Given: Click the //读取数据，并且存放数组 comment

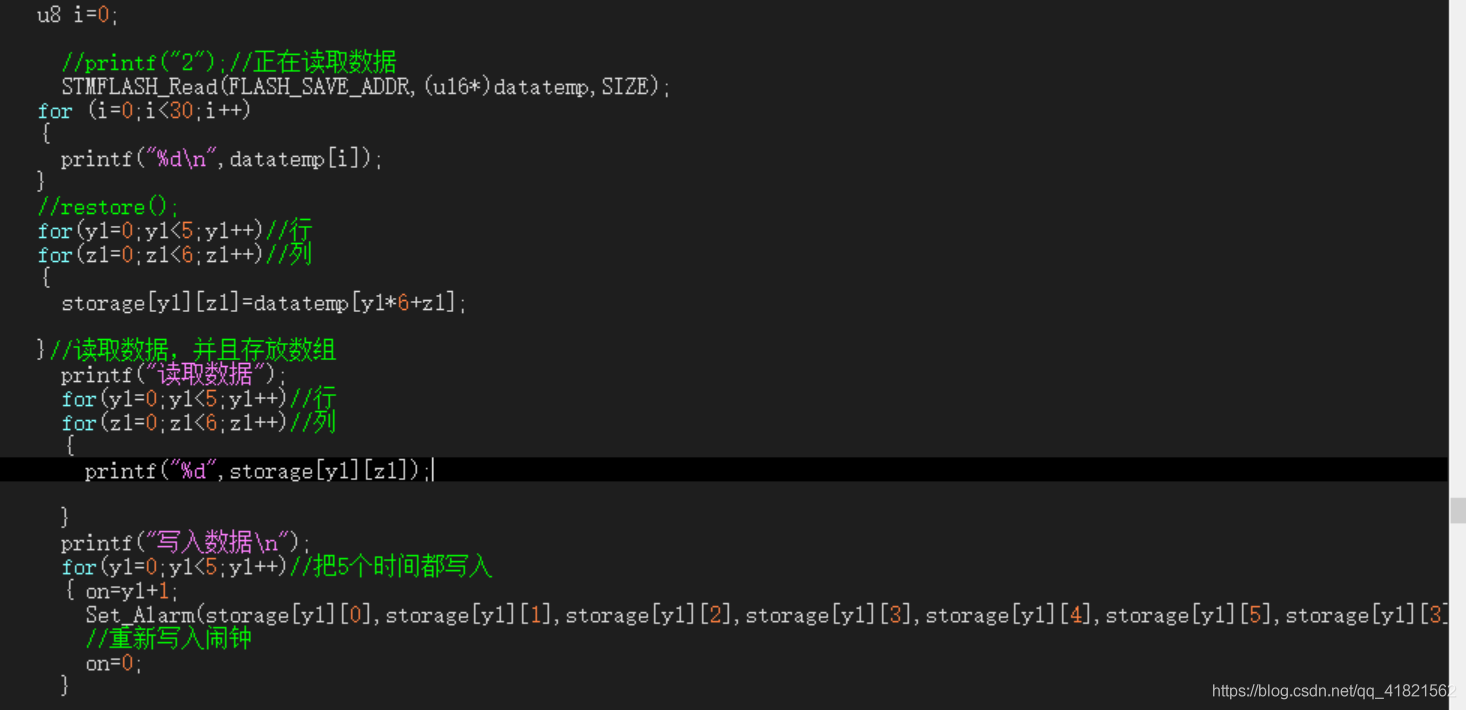Looking at the screenshot, I should 192,350.
